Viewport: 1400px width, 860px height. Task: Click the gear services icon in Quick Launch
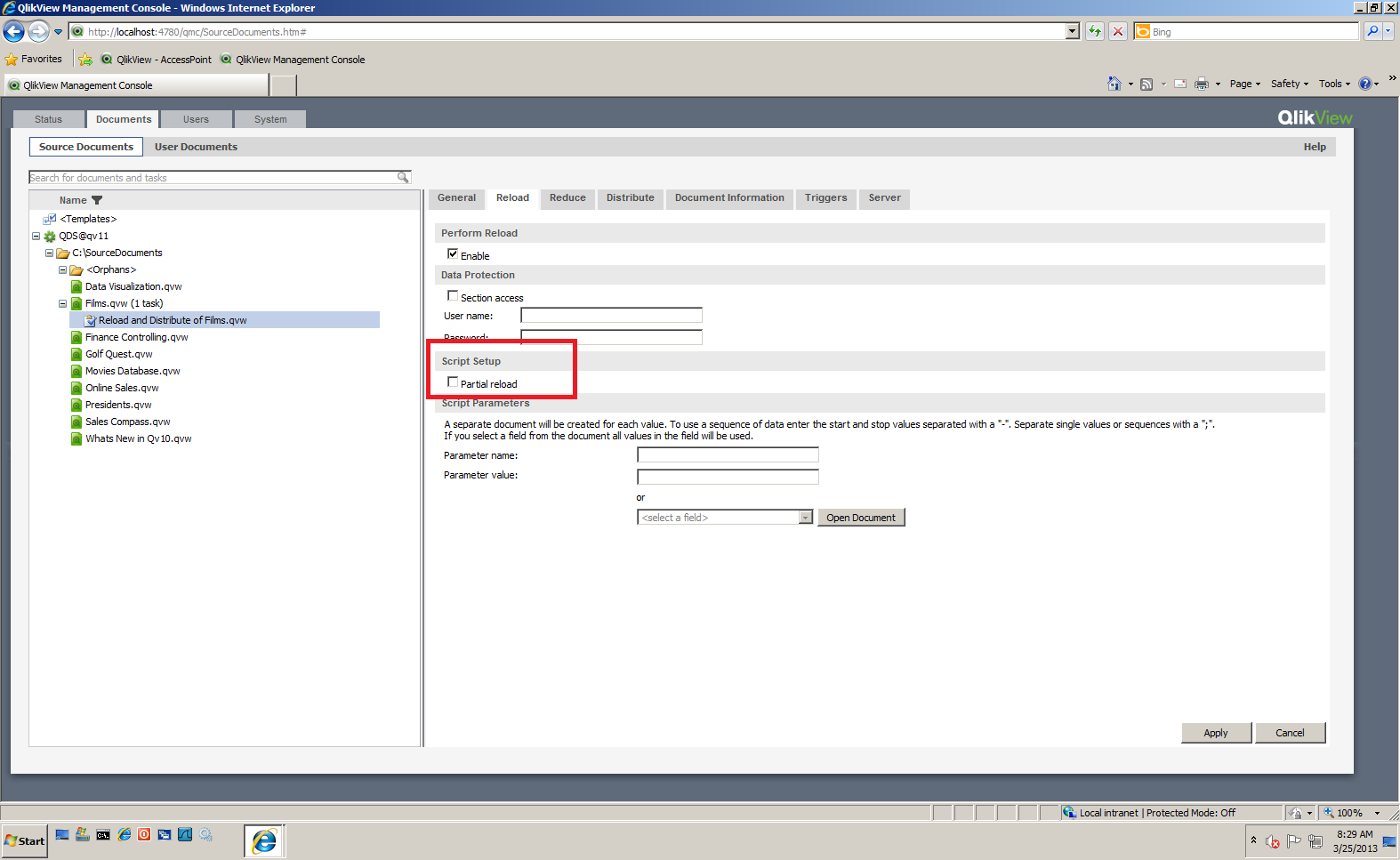pos(205,834)
